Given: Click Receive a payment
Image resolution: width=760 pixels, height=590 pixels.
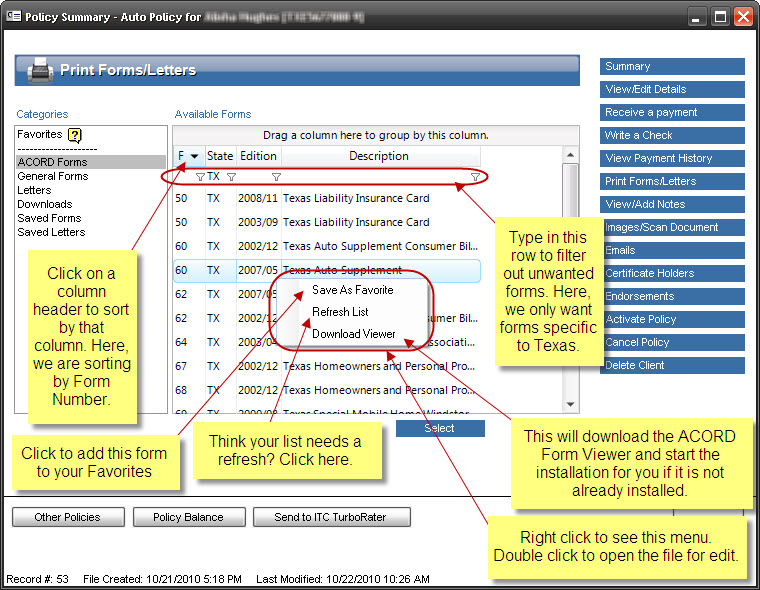Looking at the screenshot, I should 672,112.
